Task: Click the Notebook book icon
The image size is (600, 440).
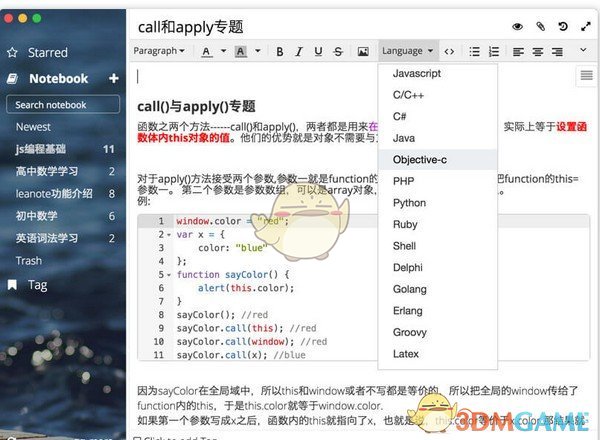Action: click(12, 79)
